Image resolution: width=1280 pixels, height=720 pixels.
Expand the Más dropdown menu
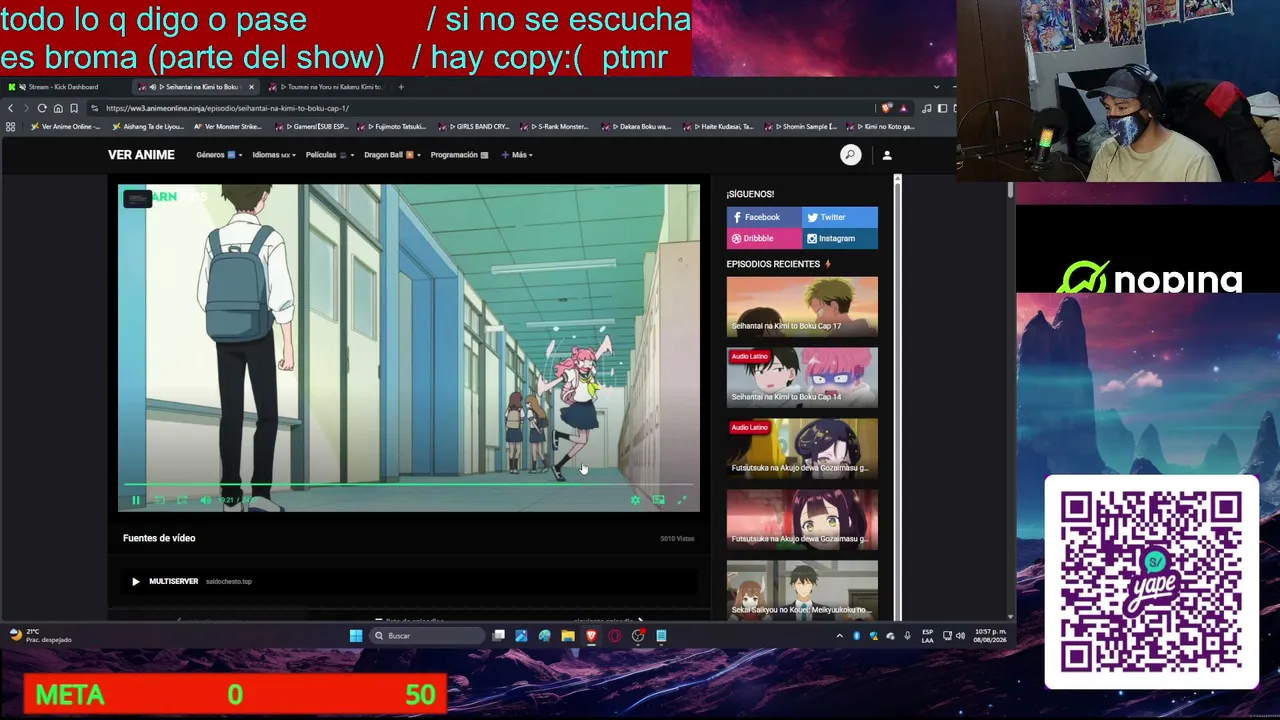pyautogui.click(x=516, y=155)
